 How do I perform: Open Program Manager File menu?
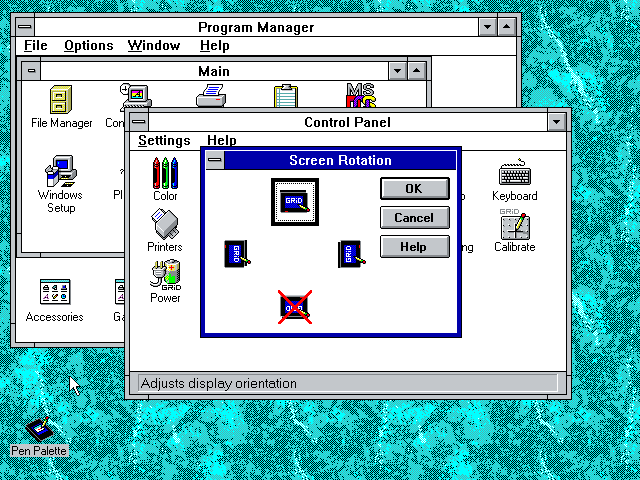[x=36, y=45]
